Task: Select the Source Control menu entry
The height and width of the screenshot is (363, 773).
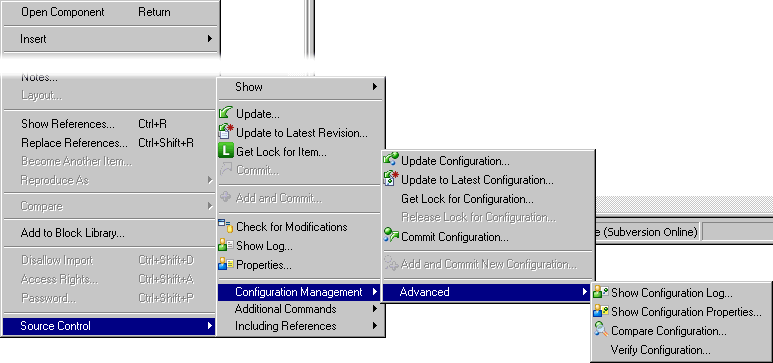Action: coord(109,326)
